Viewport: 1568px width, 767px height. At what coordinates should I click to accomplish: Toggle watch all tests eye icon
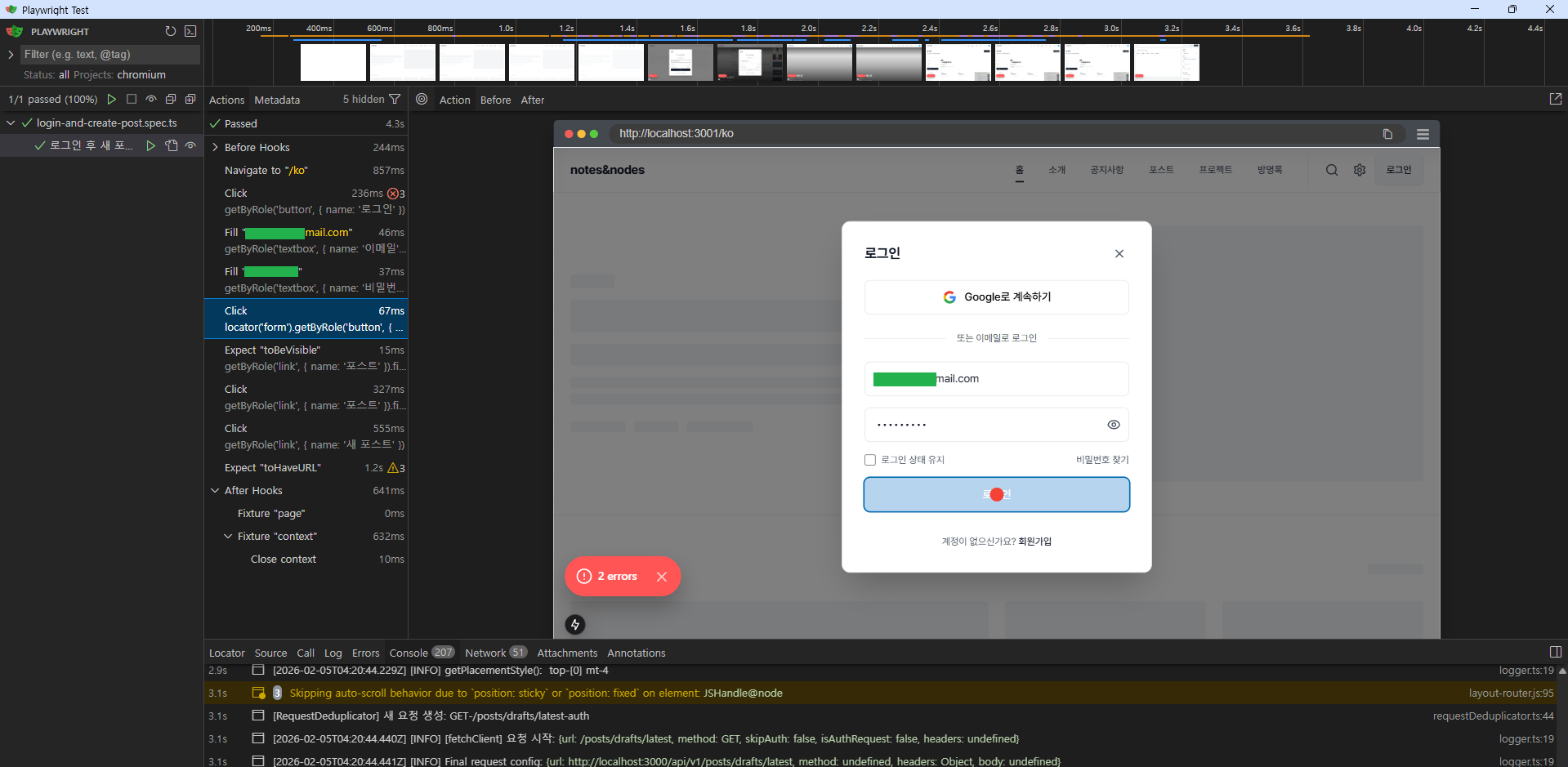(151, 99)
